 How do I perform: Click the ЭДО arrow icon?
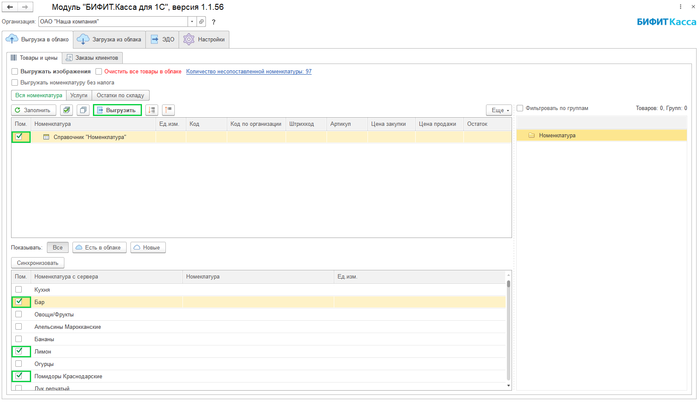(x=154, y=39)
